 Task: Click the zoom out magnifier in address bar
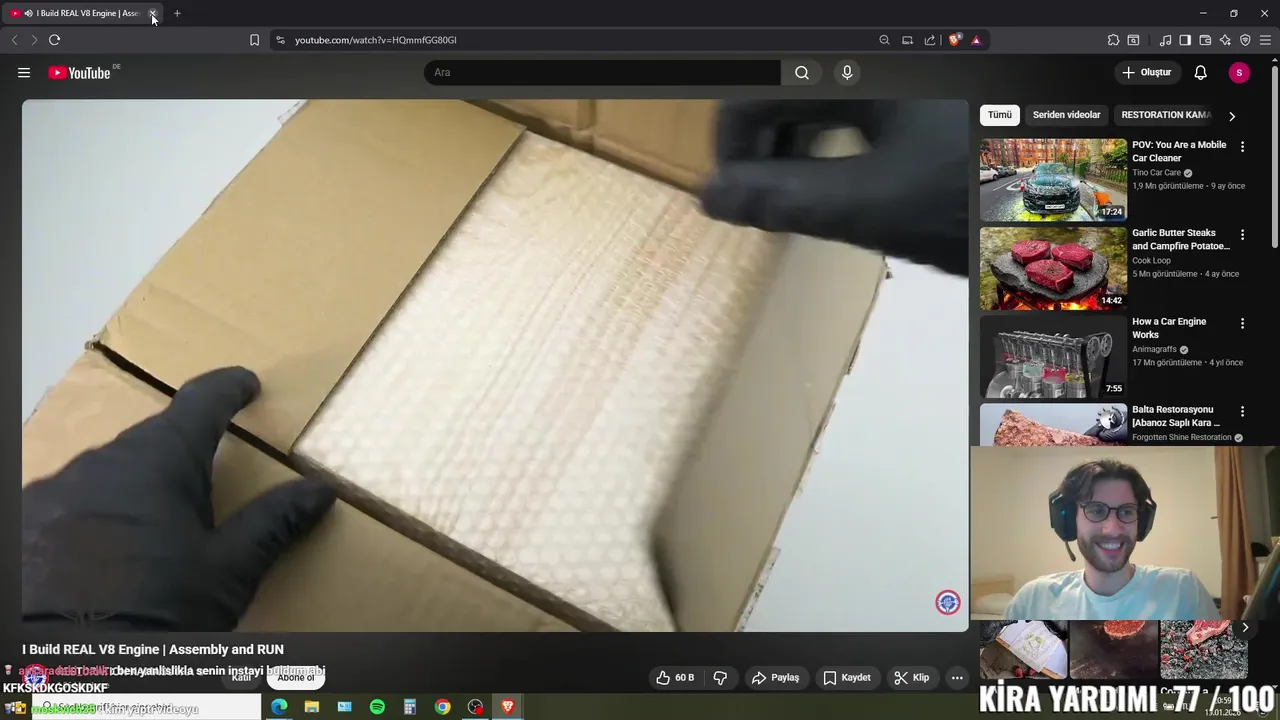tap(884, 40)
